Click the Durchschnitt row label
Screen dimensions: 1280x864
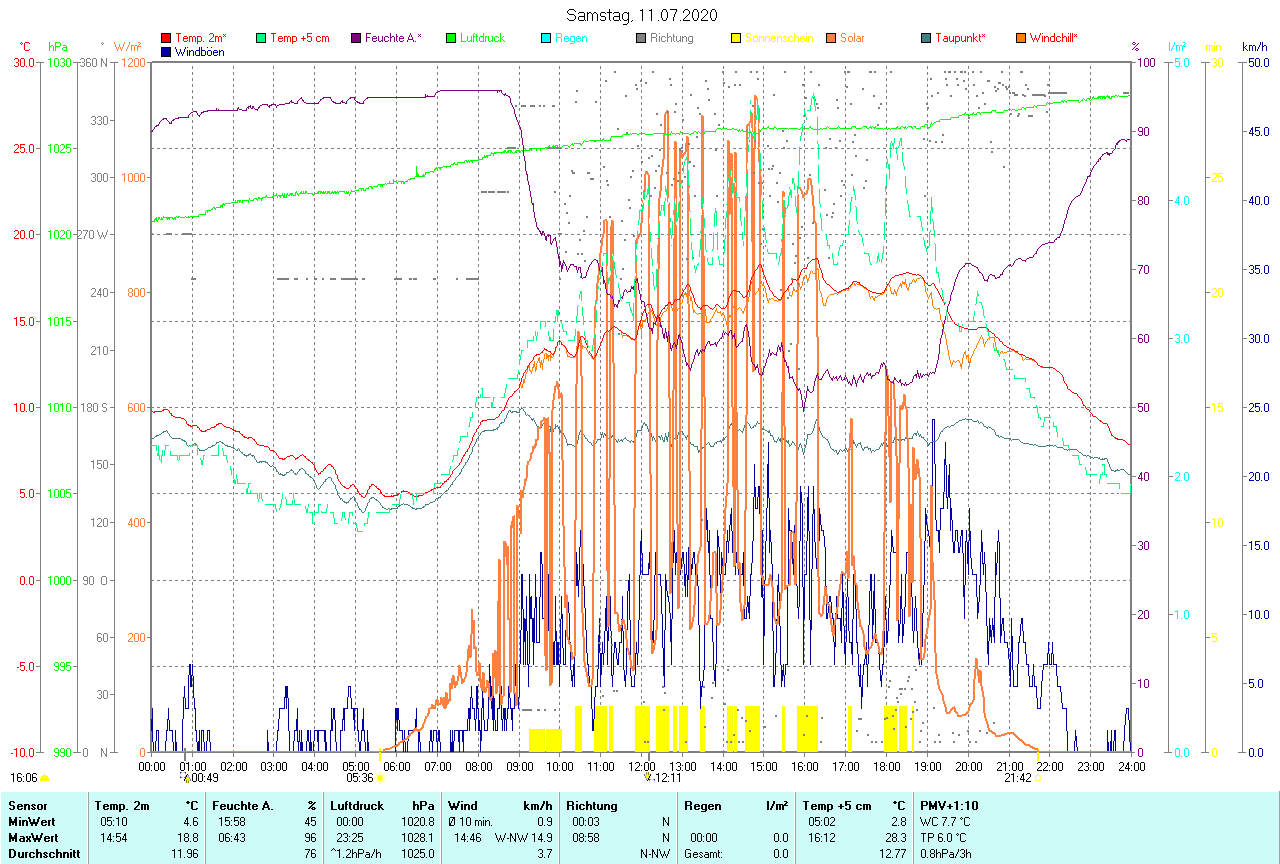(43, 854)
